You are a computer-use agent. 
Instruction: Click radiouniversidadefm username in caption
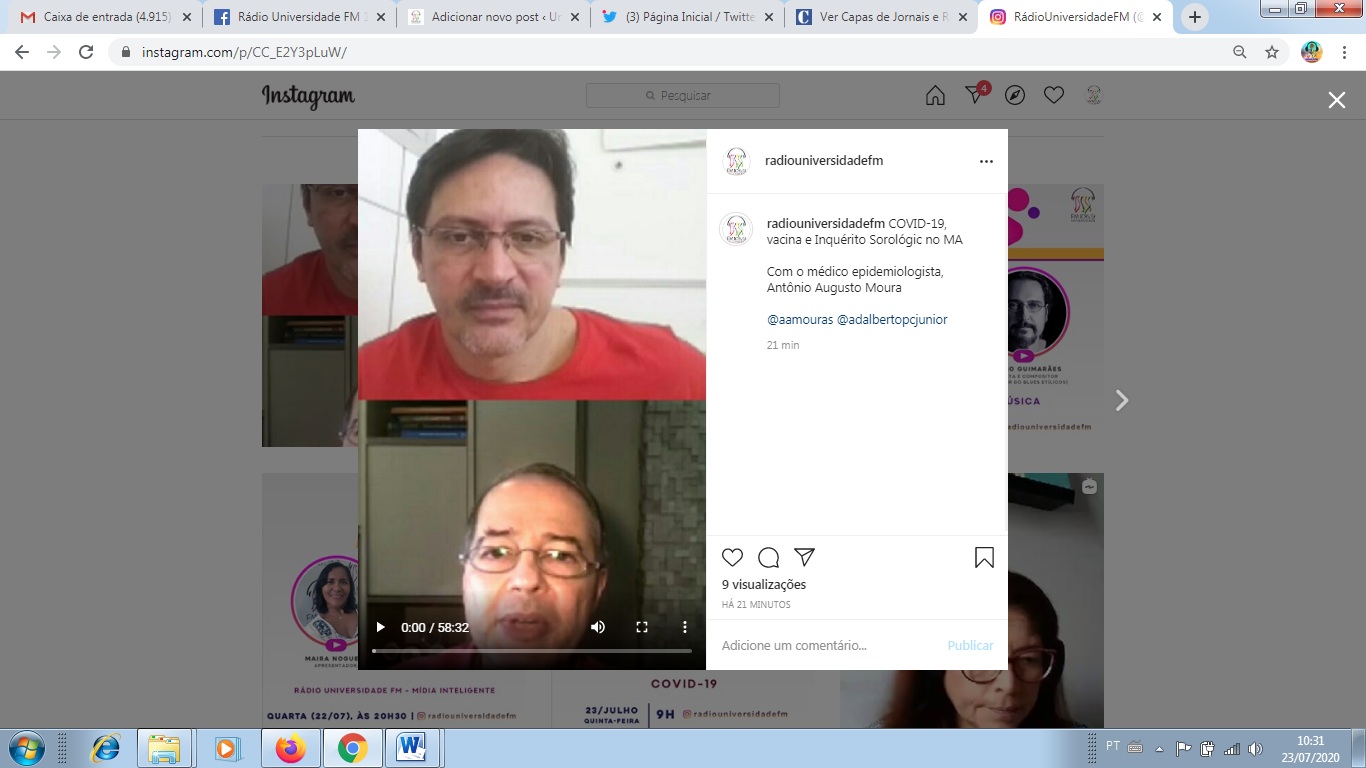point(826,223)
